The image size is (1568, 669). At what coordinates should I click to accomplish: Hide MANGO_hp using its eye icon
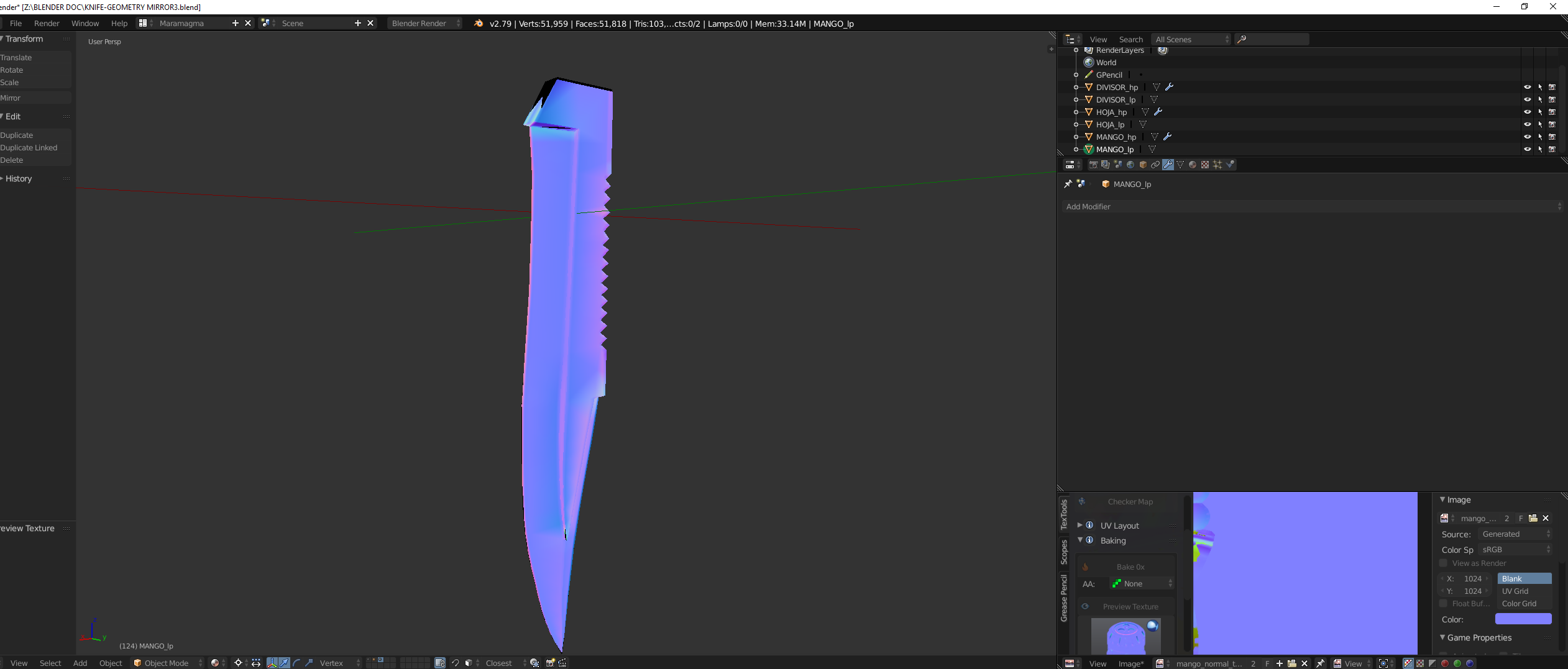pyautogui.click(x=1527, y=137)
